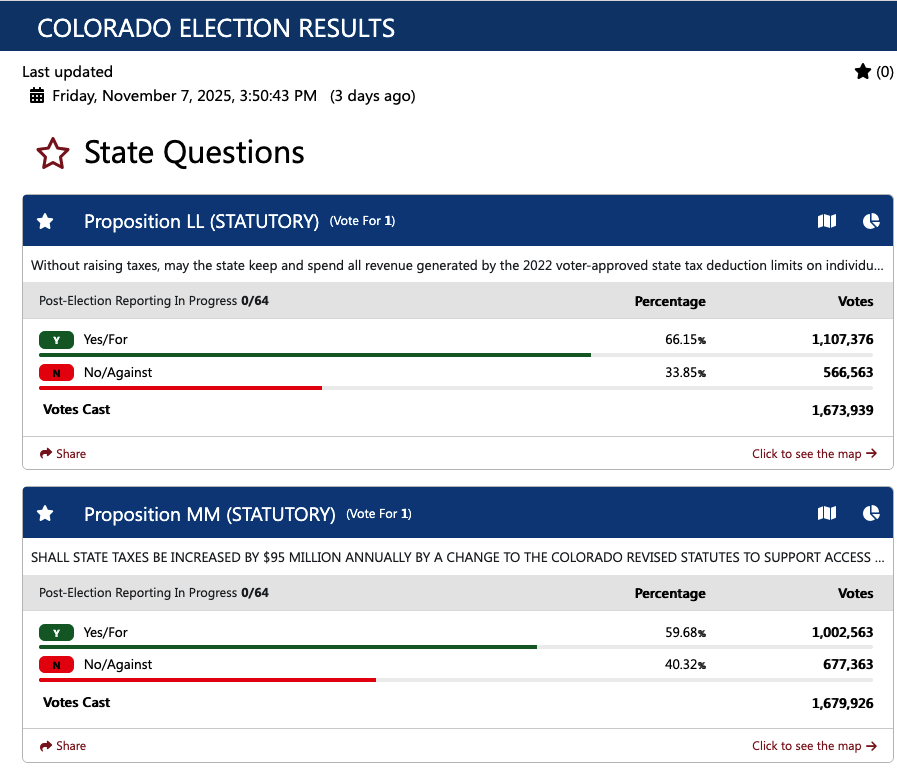
Task: Click the State Questions heading star
Action: coord(53,154)
